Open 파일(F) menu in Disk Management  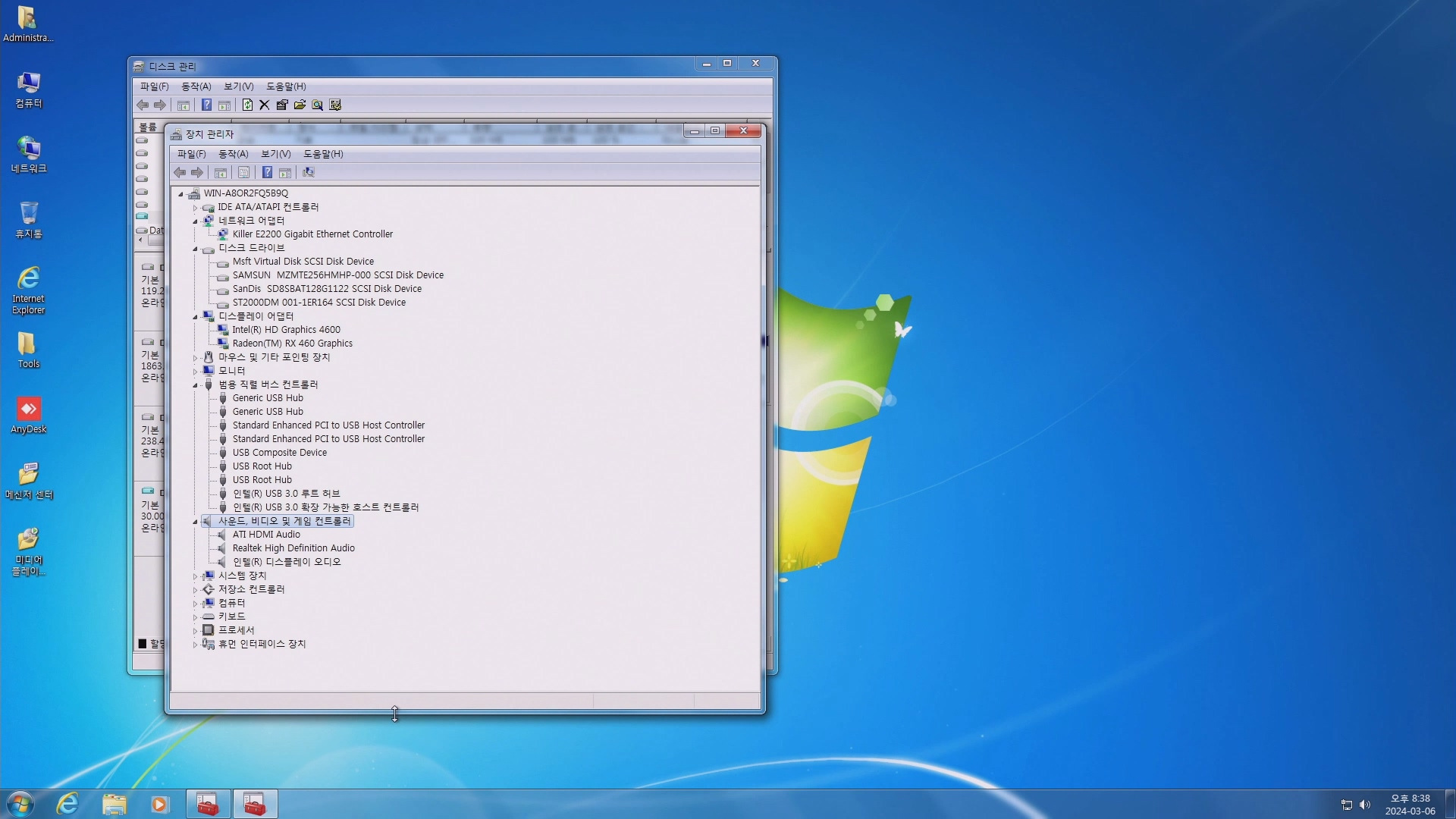click(154, 86)
